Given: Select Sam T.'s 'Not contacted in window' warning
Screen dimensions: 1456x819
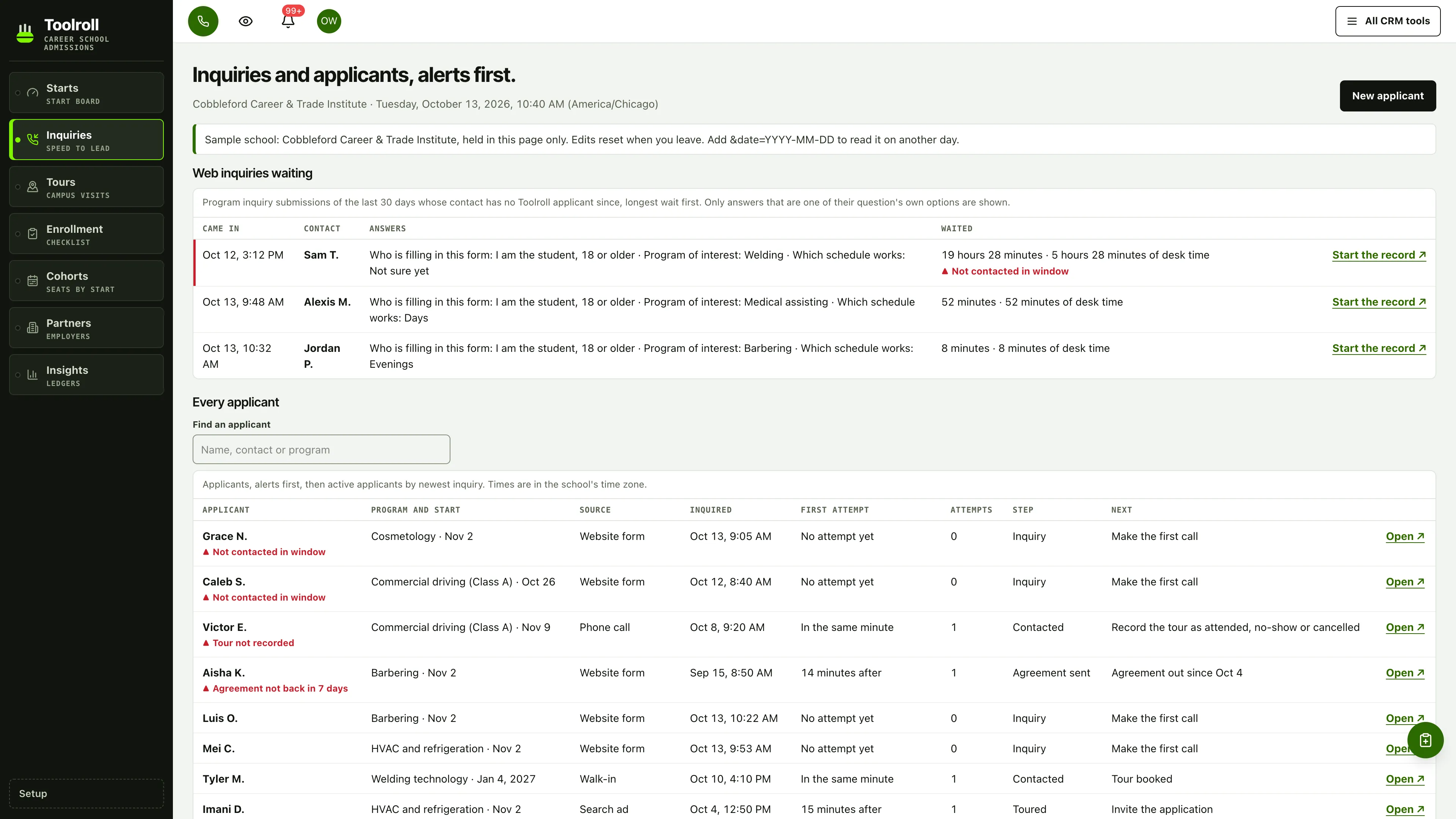Looking at the screenshot, I should tap(1005, 271).
